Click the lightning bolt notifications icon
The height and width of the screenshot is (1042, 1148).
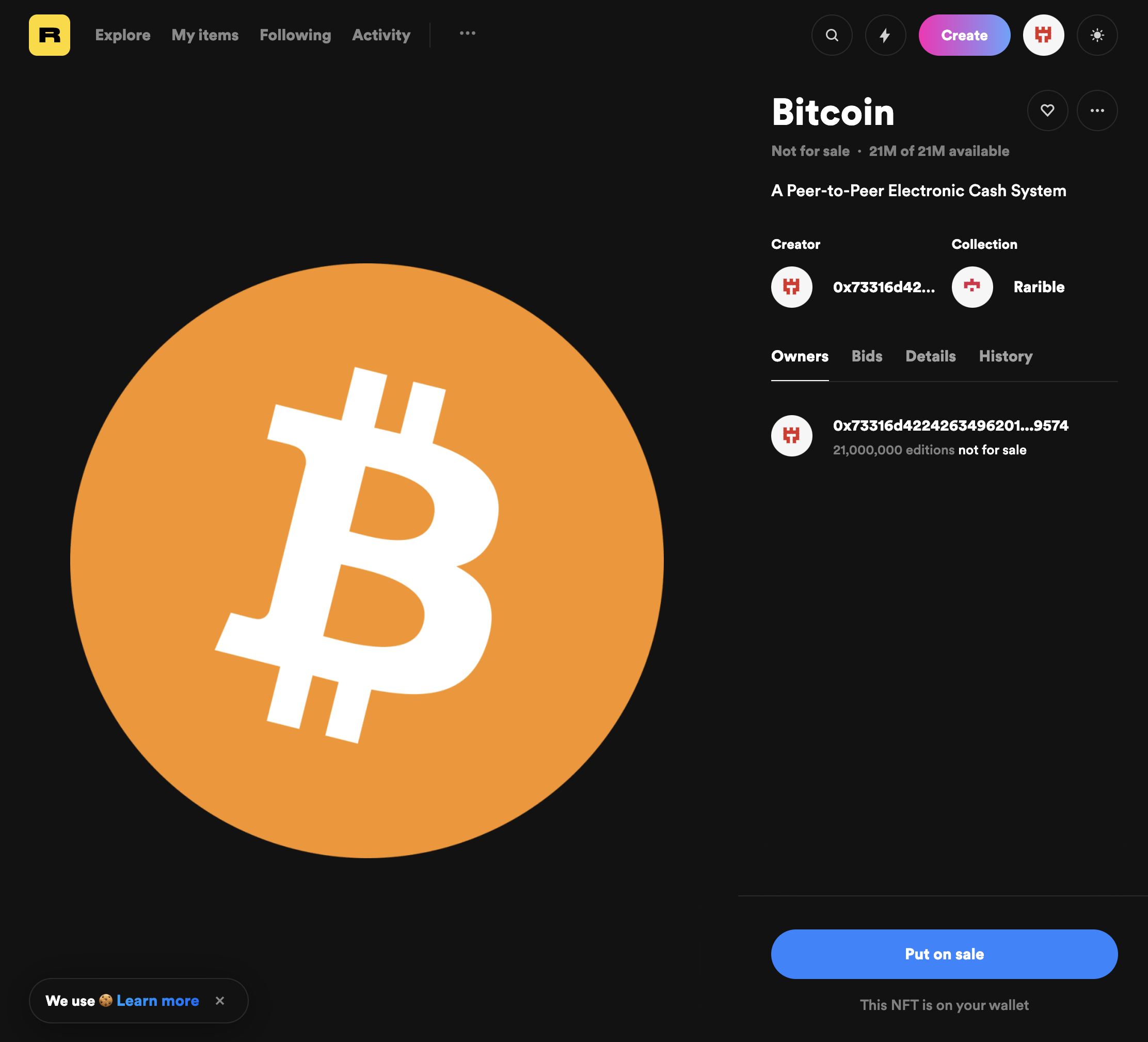pyautogui.click(x=885, y=35)
